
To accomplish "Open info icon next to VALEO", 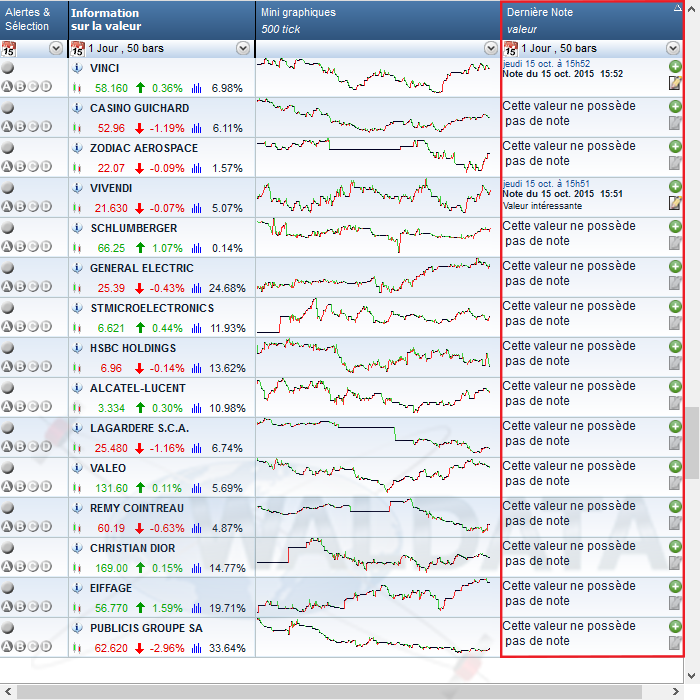I will [x=77, y=468].
